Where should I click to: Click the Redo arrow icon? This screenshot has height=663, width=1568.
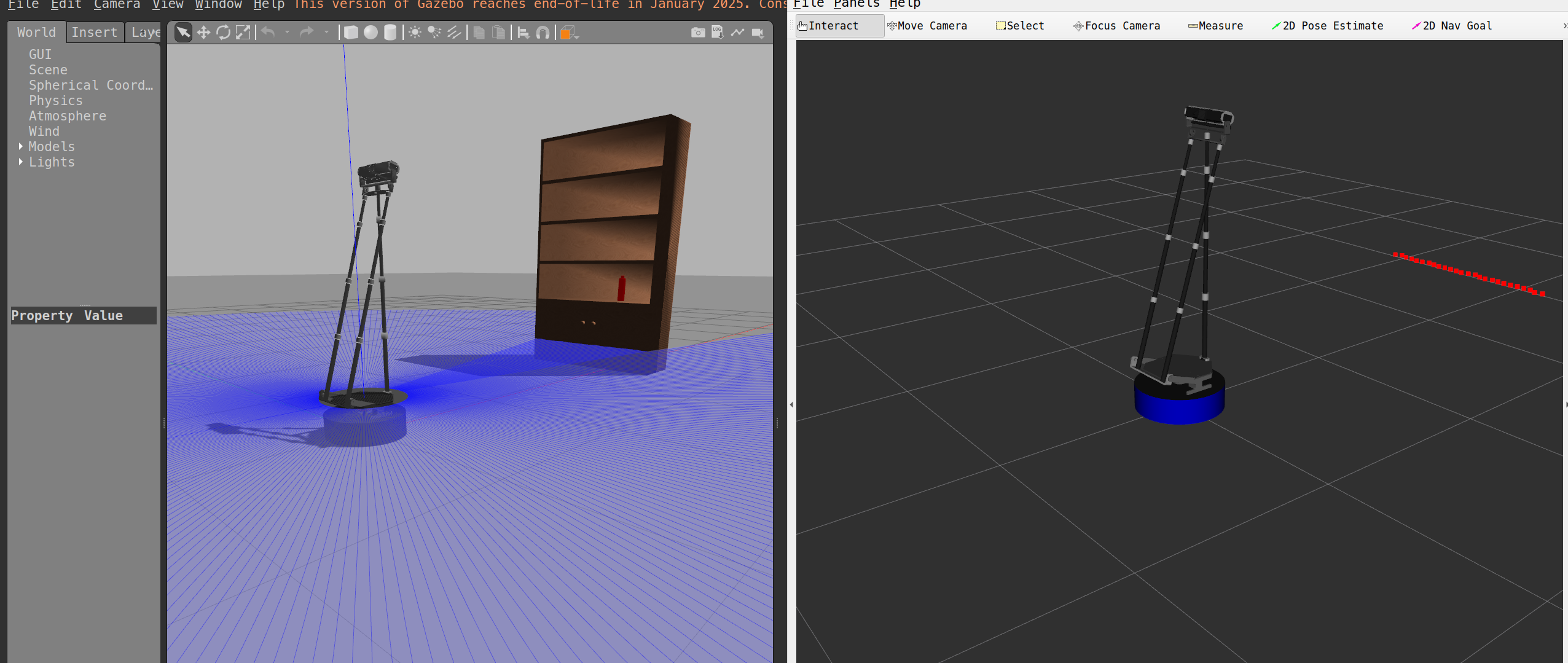point(307,32)
